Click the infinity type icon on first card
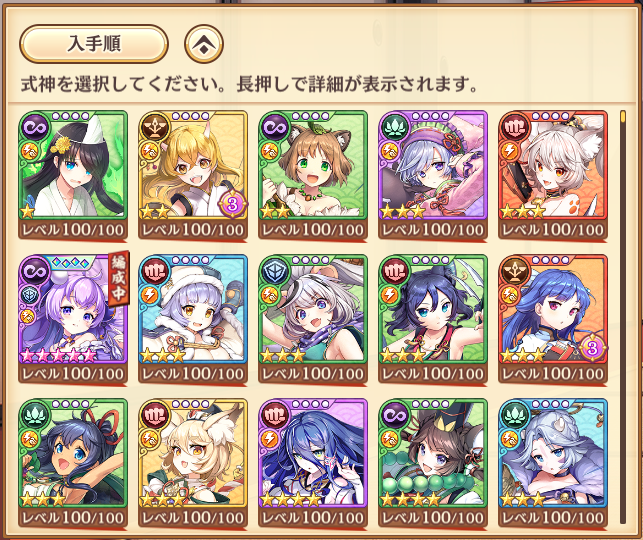 [x=34, y=127]
